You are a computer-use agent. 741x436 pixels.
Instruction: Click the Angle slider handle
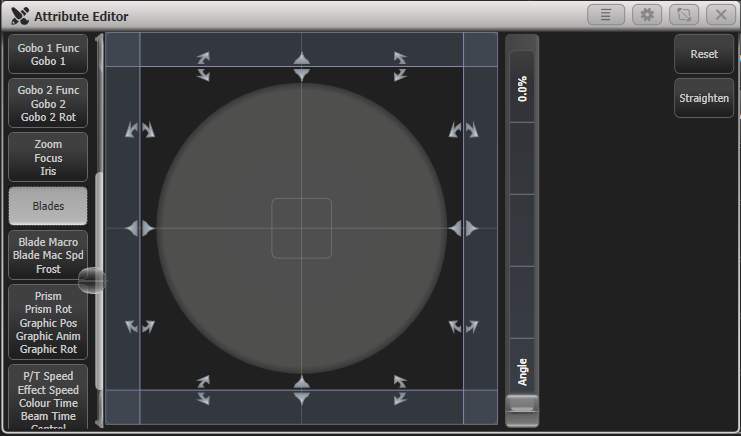(522, 405)
